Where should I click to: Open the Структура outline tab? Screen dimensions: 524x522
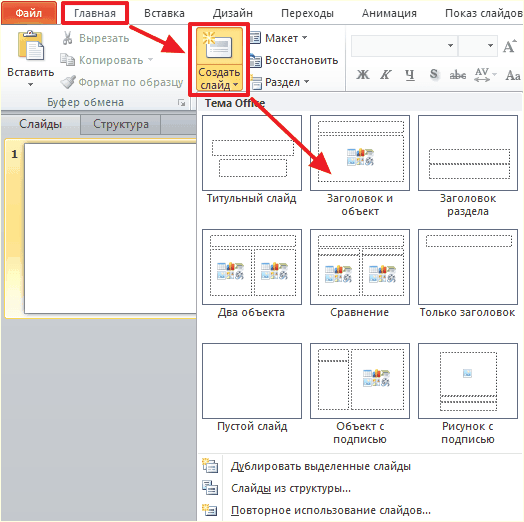(x=121, y=124)
